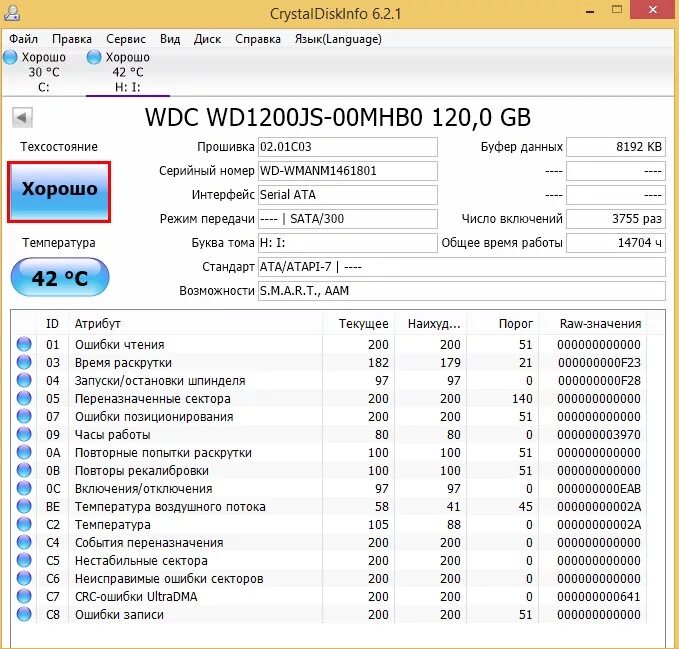Image resolution: width=679 pixels, height=649 pixels.
Task: Click the Интерфейс field Serial ATA
Action: pyautogui.click(x=348, y=195)
